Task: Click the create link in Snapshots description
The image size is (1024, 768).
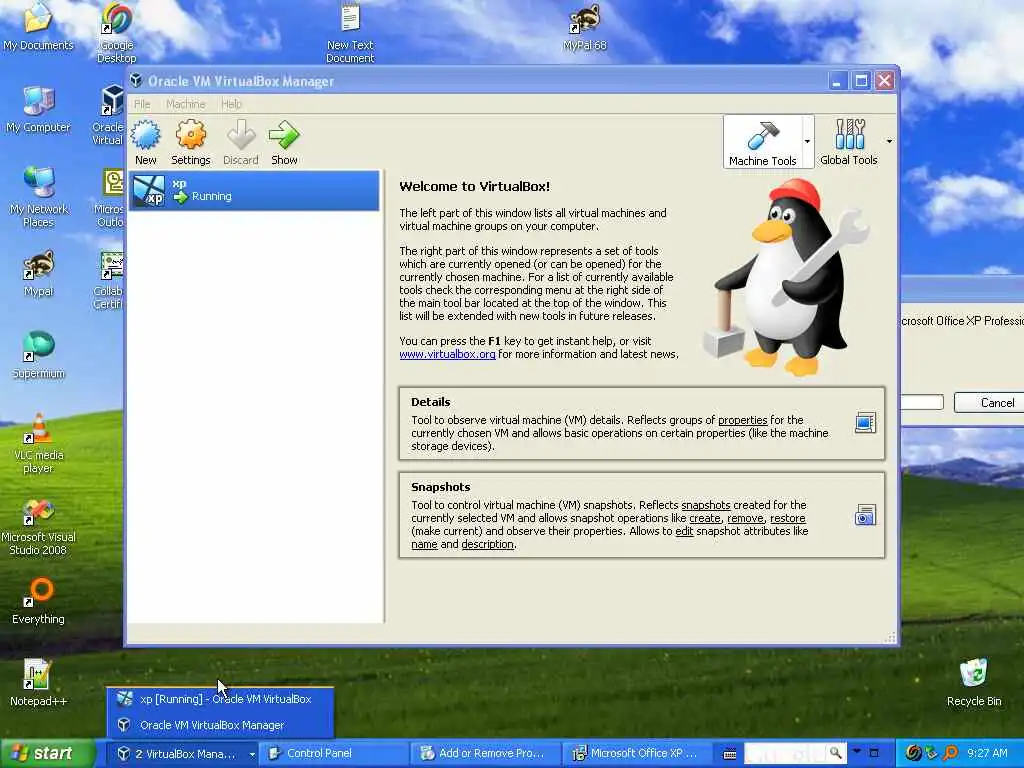Action: point(705,518)
